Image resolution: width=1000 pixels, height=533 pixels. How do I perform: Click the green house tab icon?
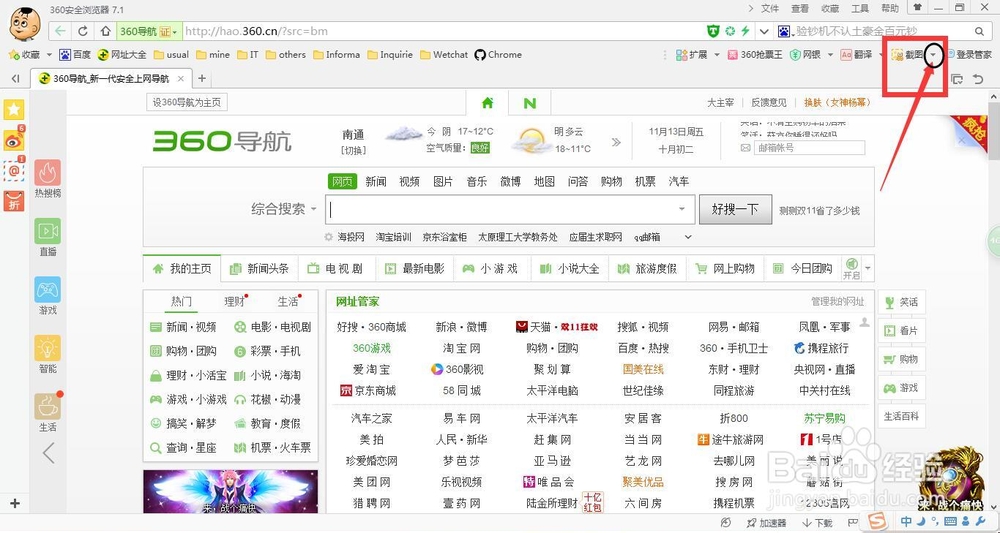tap(487, 103)
